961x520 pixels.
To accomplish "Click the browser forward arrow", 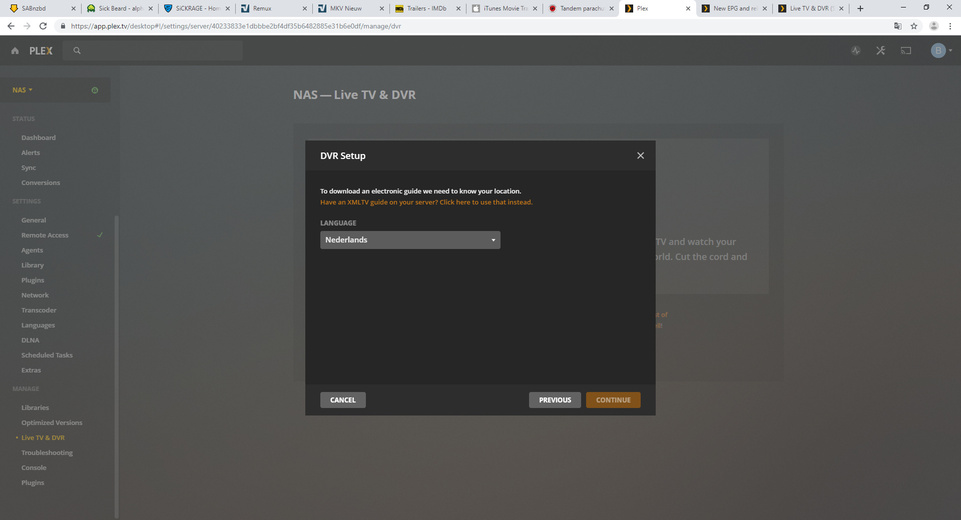I will 26,26.
